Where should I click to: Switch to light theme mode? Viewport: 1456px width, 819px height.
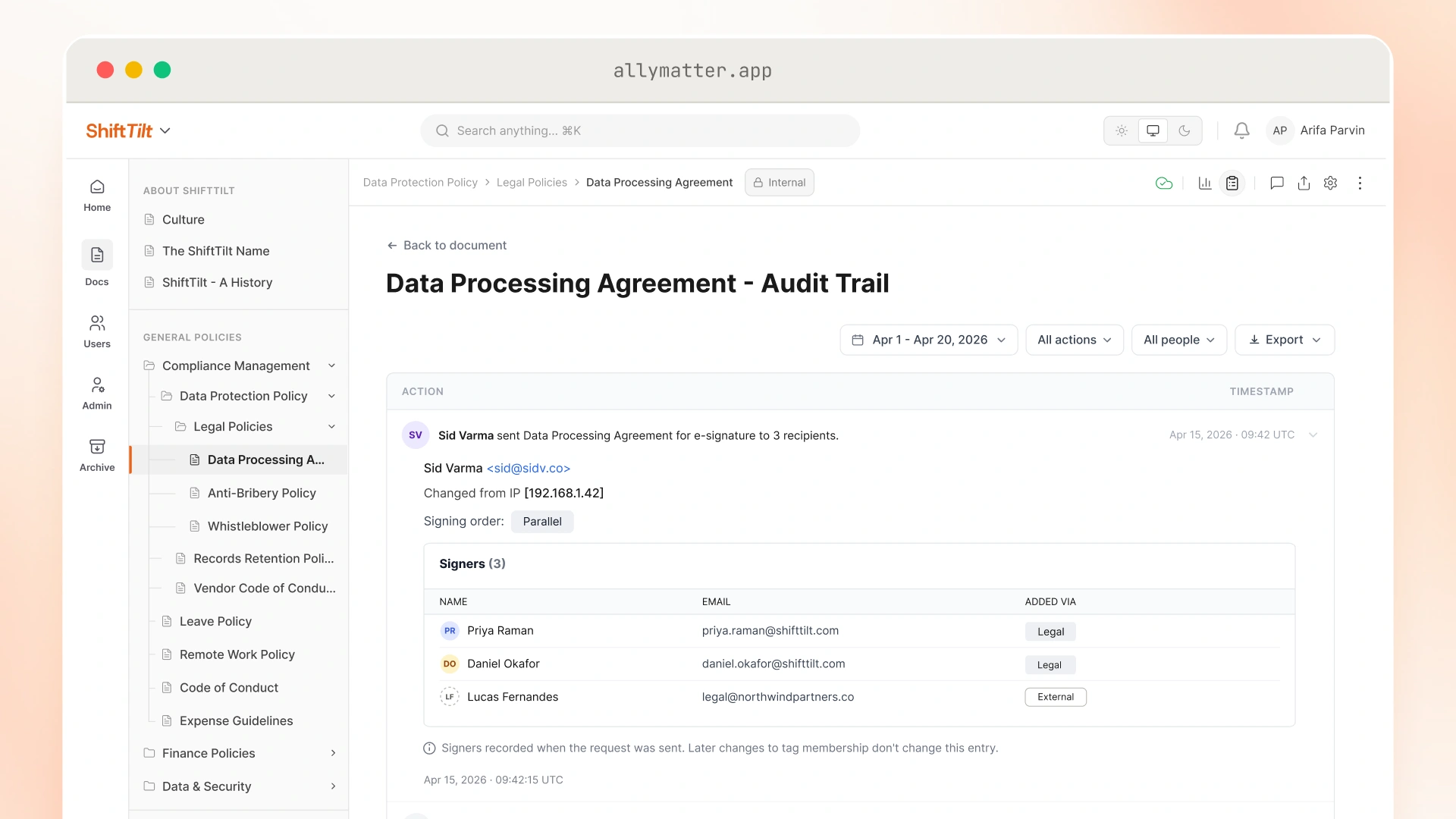tap(1122, 130)
